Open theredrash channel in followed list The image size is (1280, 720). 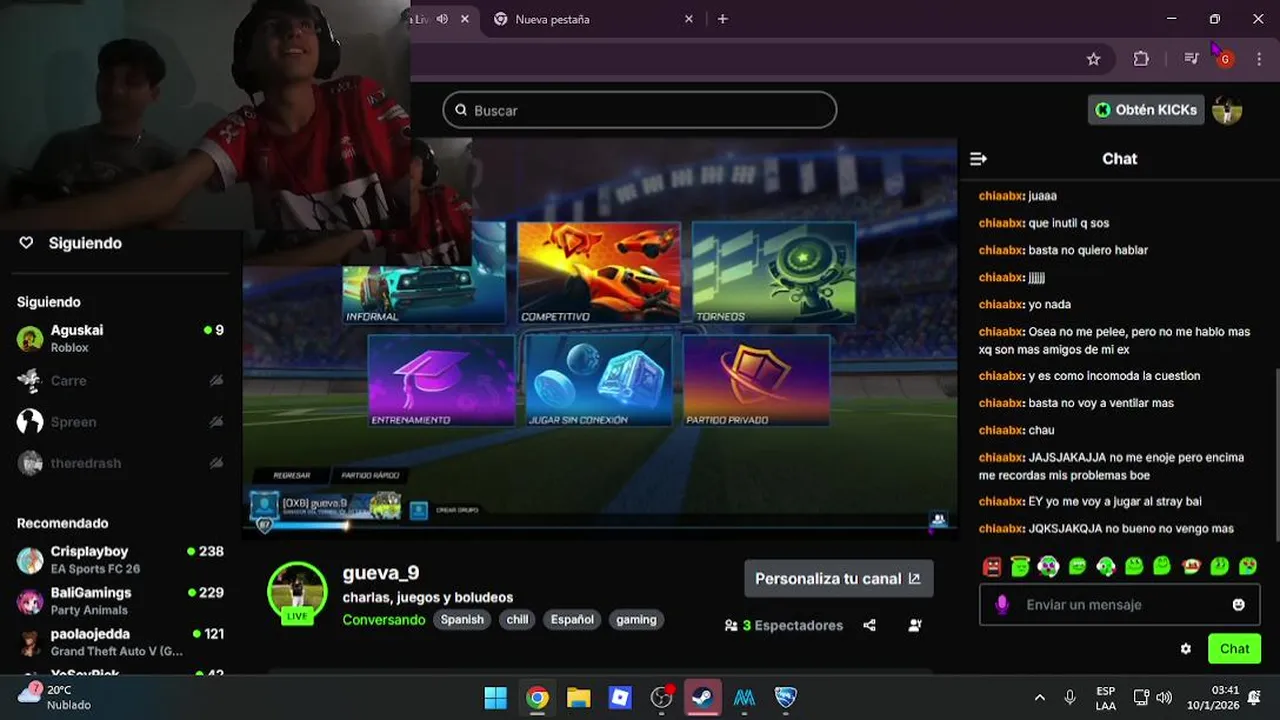click(120, 463)
